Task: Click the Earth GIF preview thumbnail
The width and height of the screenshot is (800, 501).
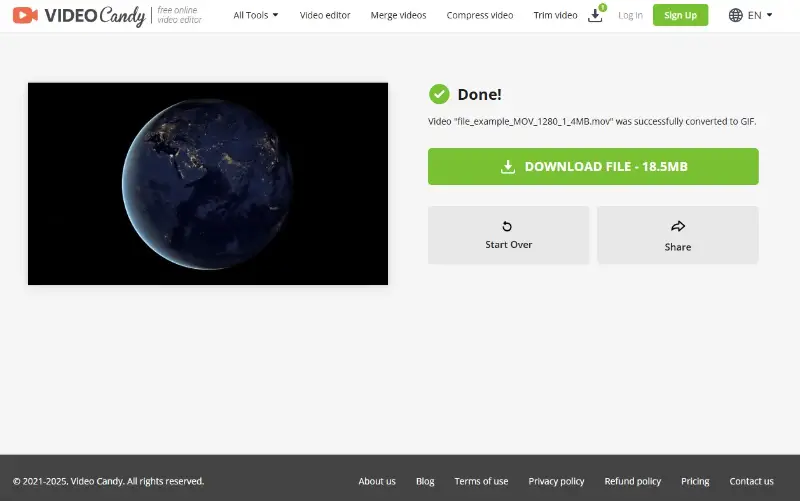Action: coord(208,184)
